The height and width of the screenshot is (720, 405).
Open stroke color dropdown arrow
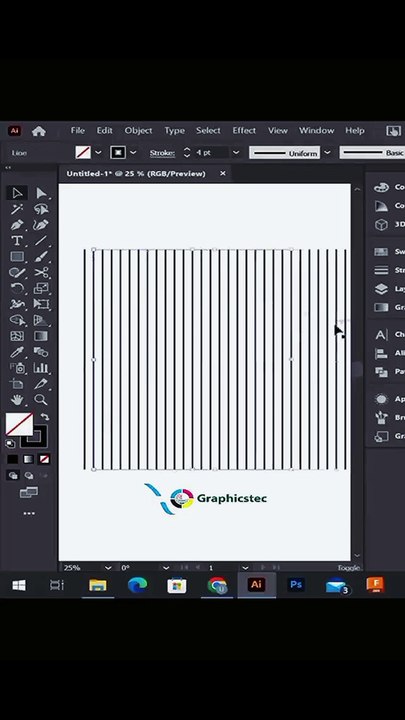(x=133, y=152)
